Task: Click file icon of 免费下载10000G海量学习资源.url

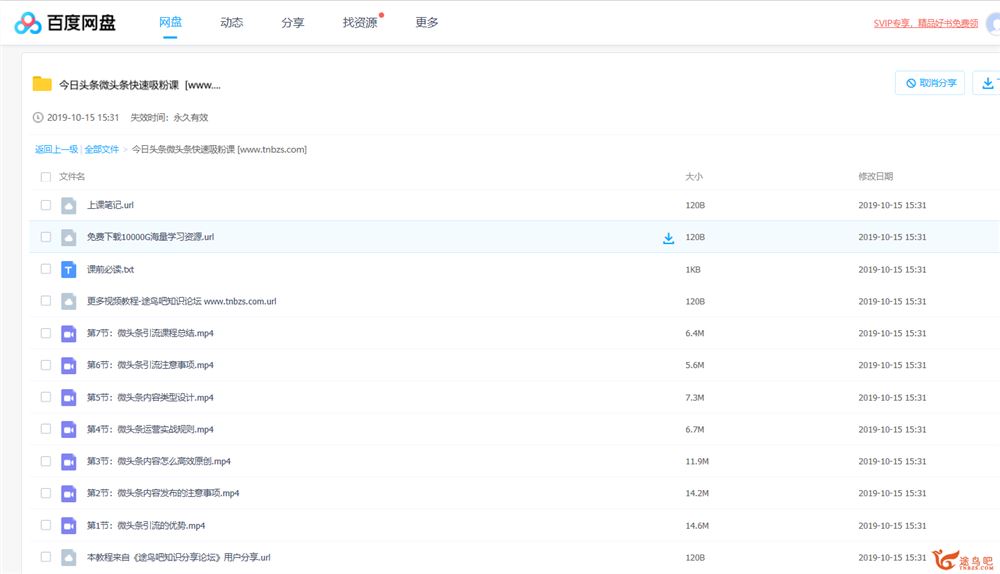Action: coord(68,237)
